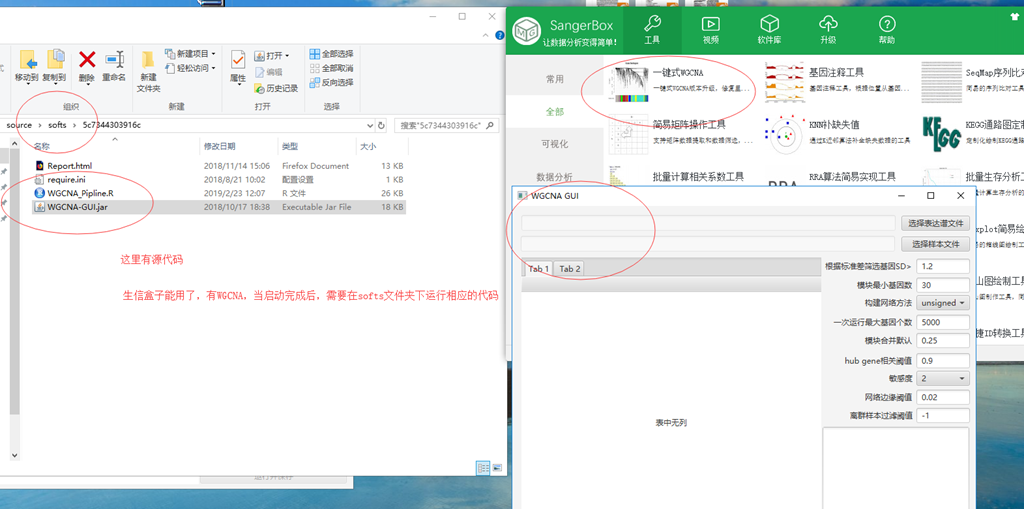
Task: Click the SangerBox cube logo
Action: click(526, 31)
